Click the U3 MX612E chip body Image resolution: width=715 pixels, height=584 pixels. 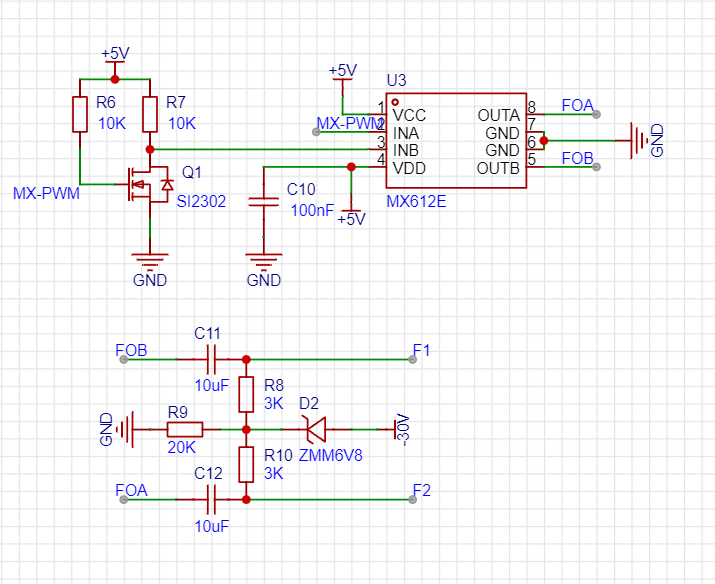[x=456, y=141]
